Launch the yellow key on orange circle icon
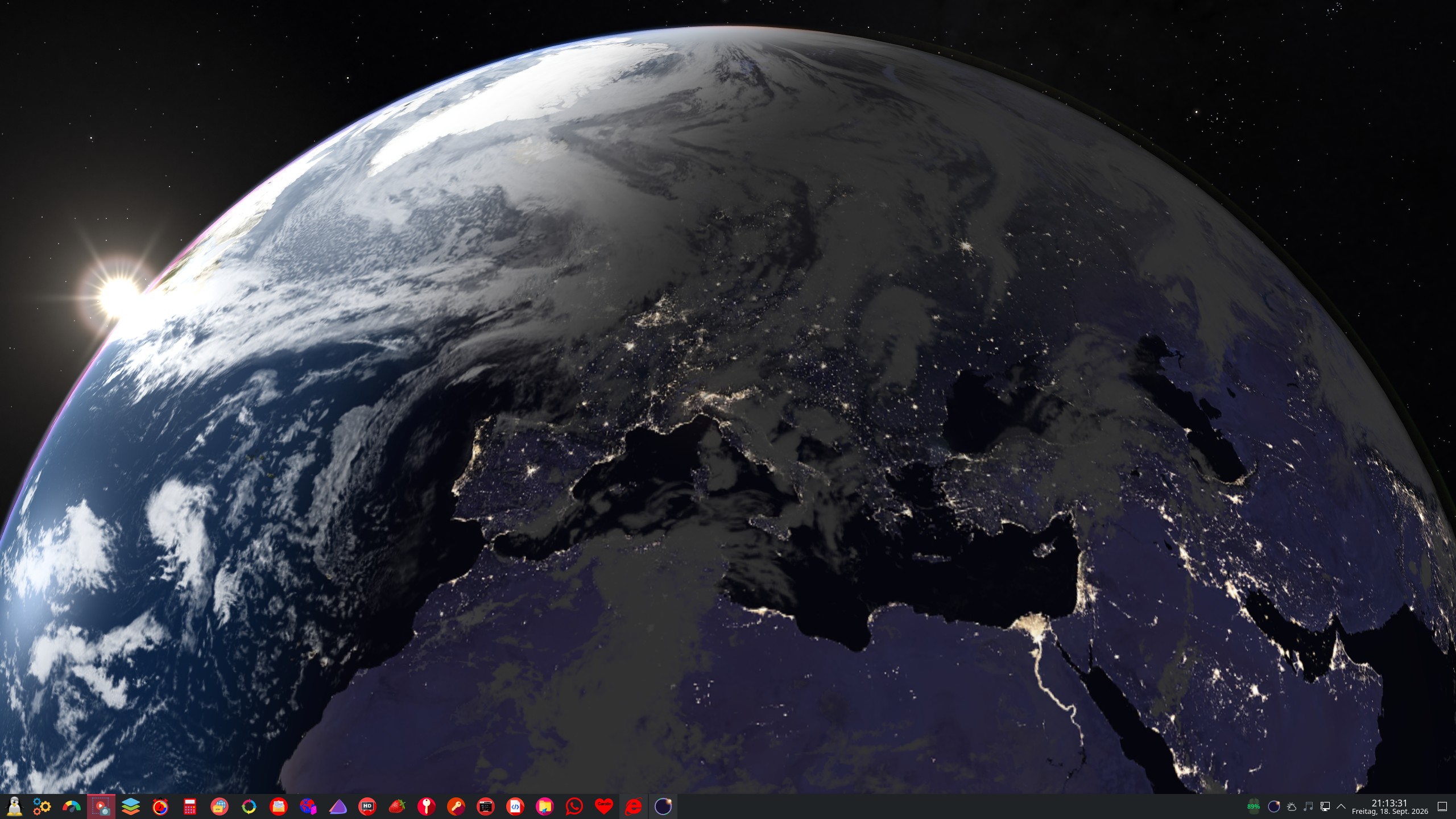 pos(456,806)
